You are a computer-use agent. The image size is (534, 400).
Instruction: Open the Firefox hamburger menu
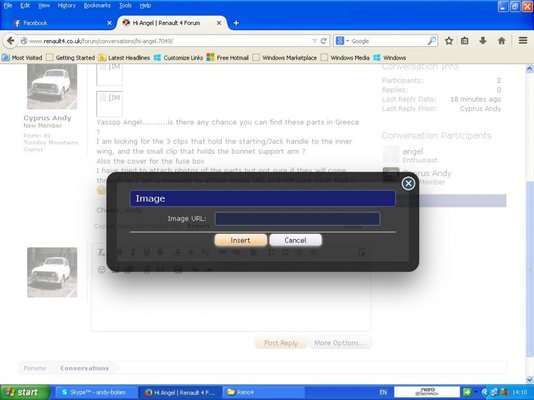(x=523, y=41)
